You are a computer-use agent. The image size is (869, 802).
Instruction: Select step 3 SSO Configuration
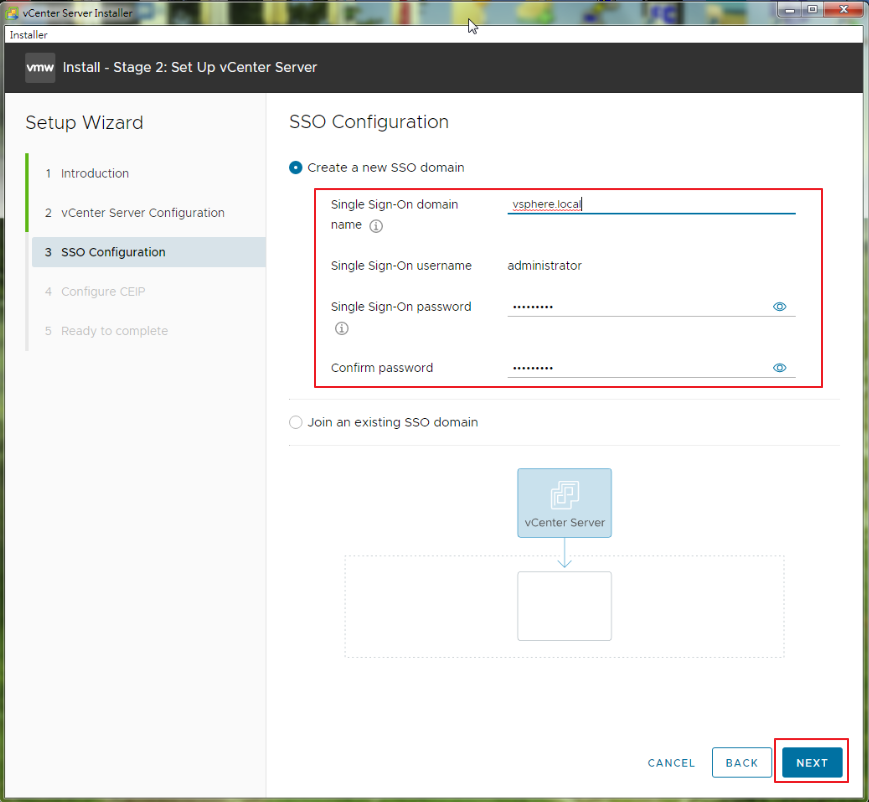(x=149, y=252)
